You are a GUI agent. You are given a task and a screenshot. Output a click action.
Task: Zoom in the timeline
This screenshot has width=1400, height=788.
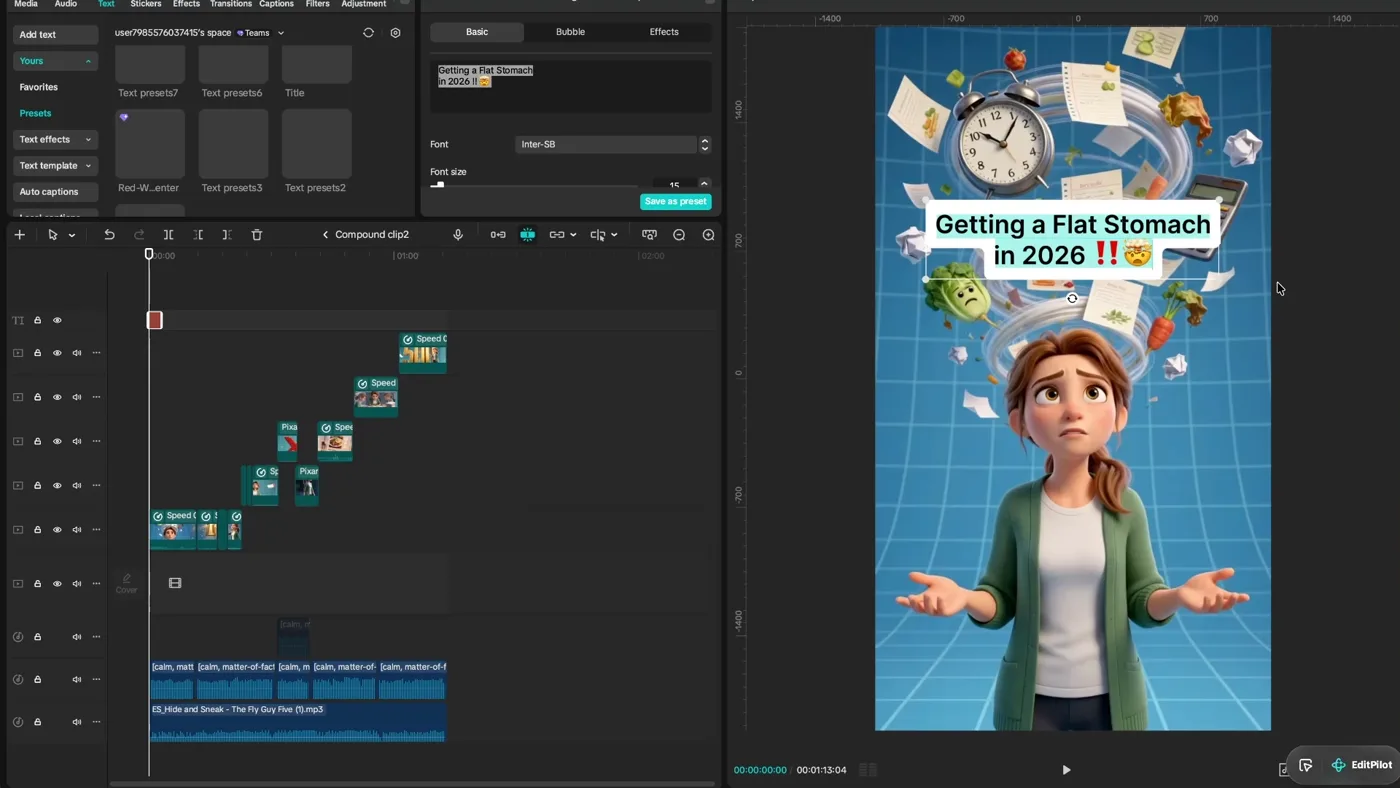[708, 235]
